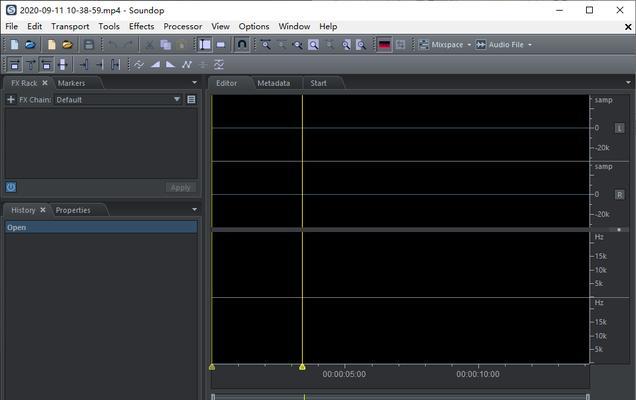Open the FX Chain Default dropdown
636x400 pixels.
pos(118,99)
